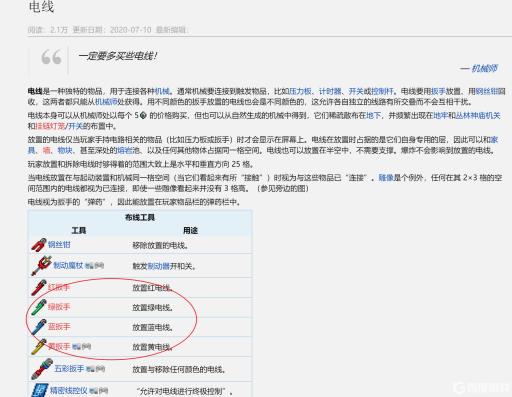Click the 工具 column header
The height and width of the screenshot is (397, 512).
click(x=79, y=230)
